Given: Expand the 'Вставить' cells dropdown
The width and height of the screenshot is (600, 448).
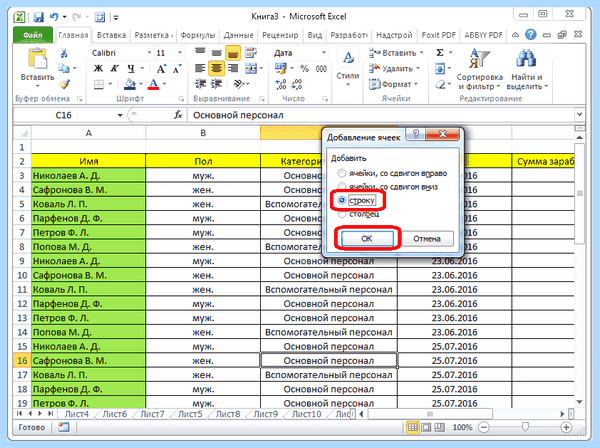Looking at the screenshot, I should pos(421,53).
